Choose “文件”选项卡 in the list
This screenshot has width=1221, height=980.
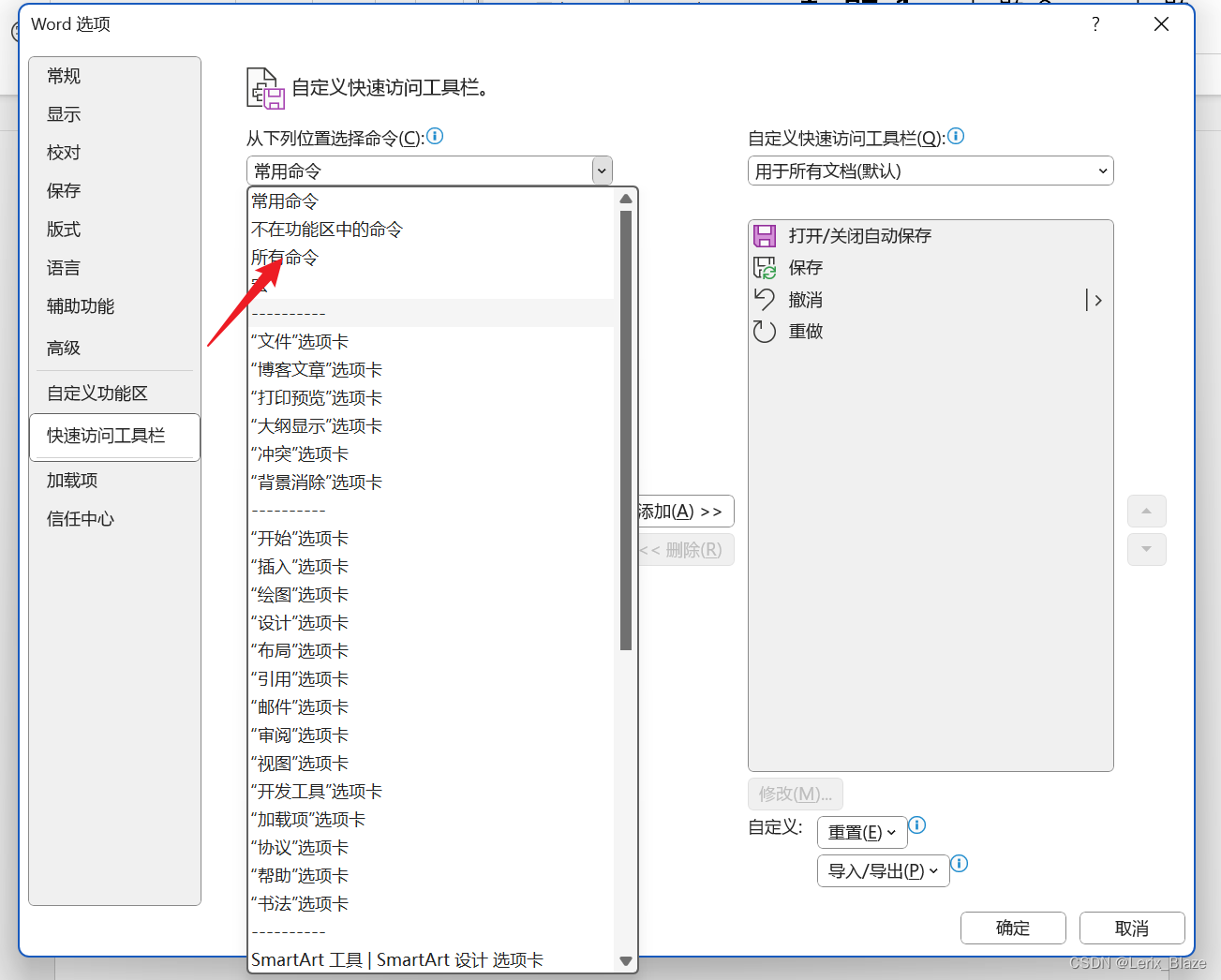click(432, 342)
